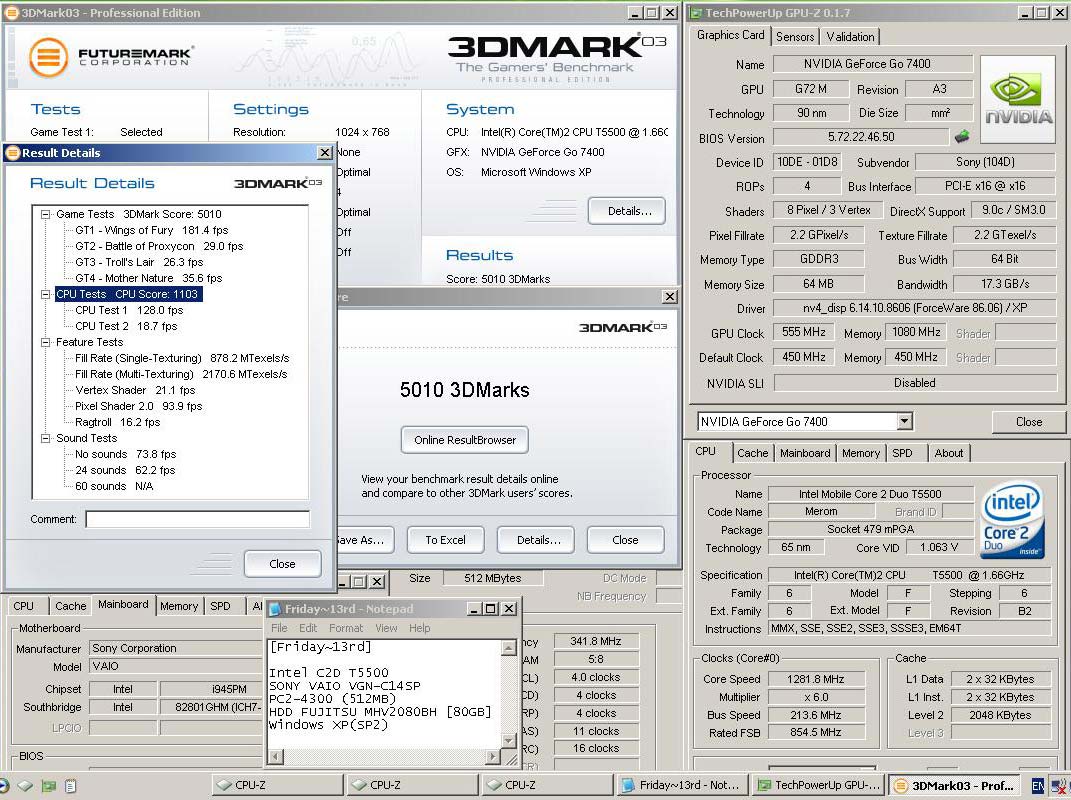Select the Pixel Shader 2.0 result row
The width and height of the screenshot is (1071, 800).
(139, 406)
